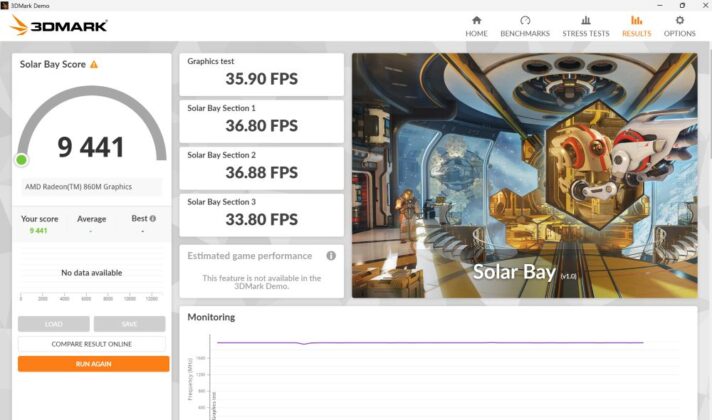The height and width of the screenshot is (420, 712).
Task: Click the SAVE button
Action: pos(129,324)
